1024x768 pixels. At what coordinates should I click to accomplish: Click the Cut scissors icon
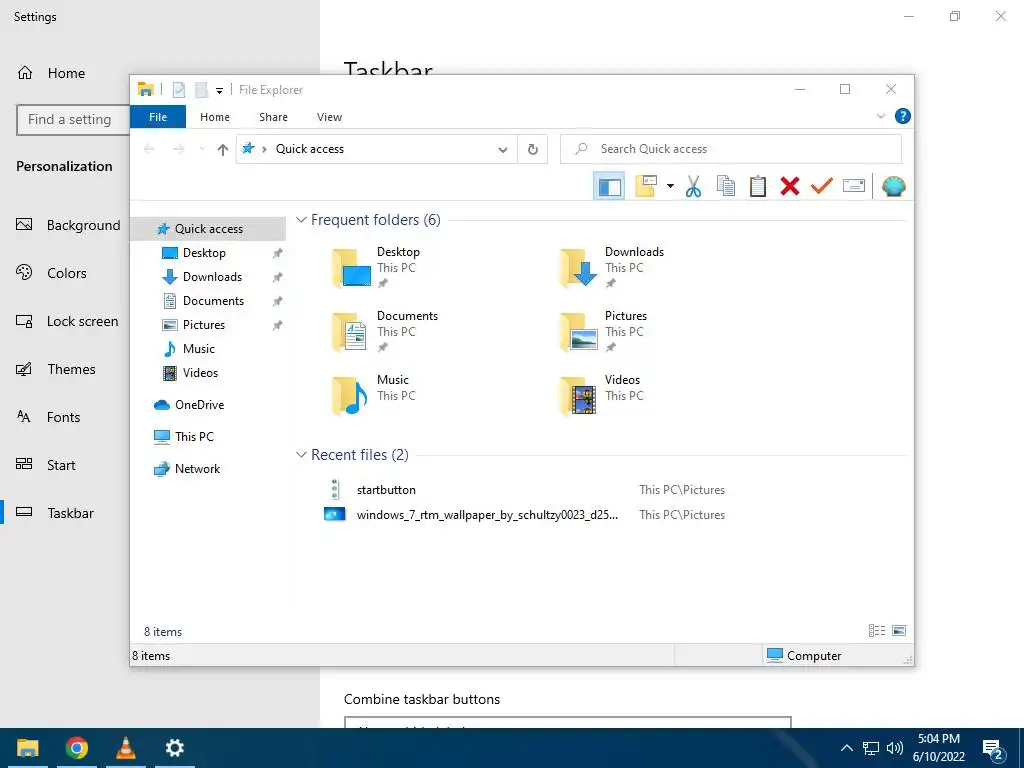pos(693,187)
